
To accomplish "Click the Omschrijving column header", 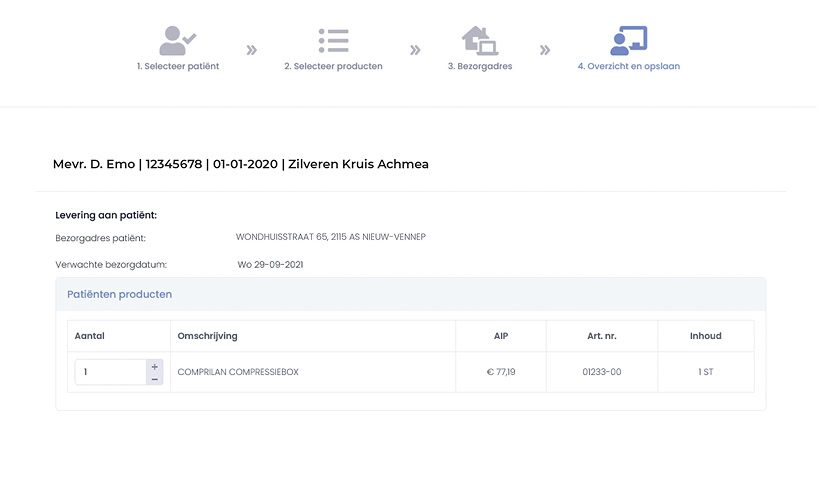I will point(207,336).
